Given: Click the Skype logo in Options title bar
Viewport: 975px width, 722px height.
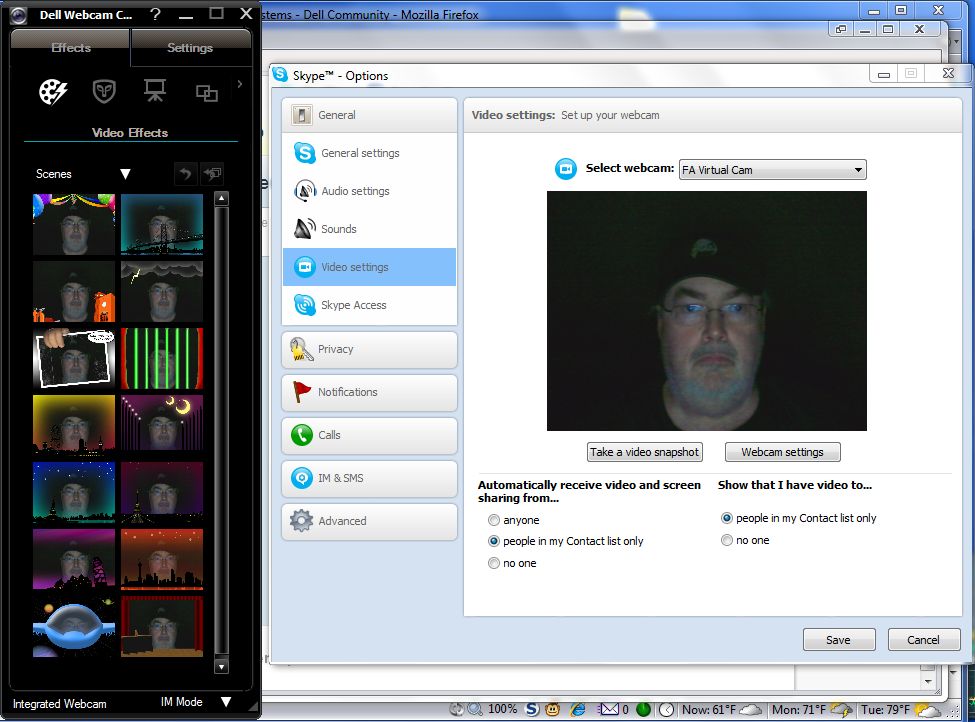Looking at the screenshot, I should pyautogui.click(x=280, y=75).
